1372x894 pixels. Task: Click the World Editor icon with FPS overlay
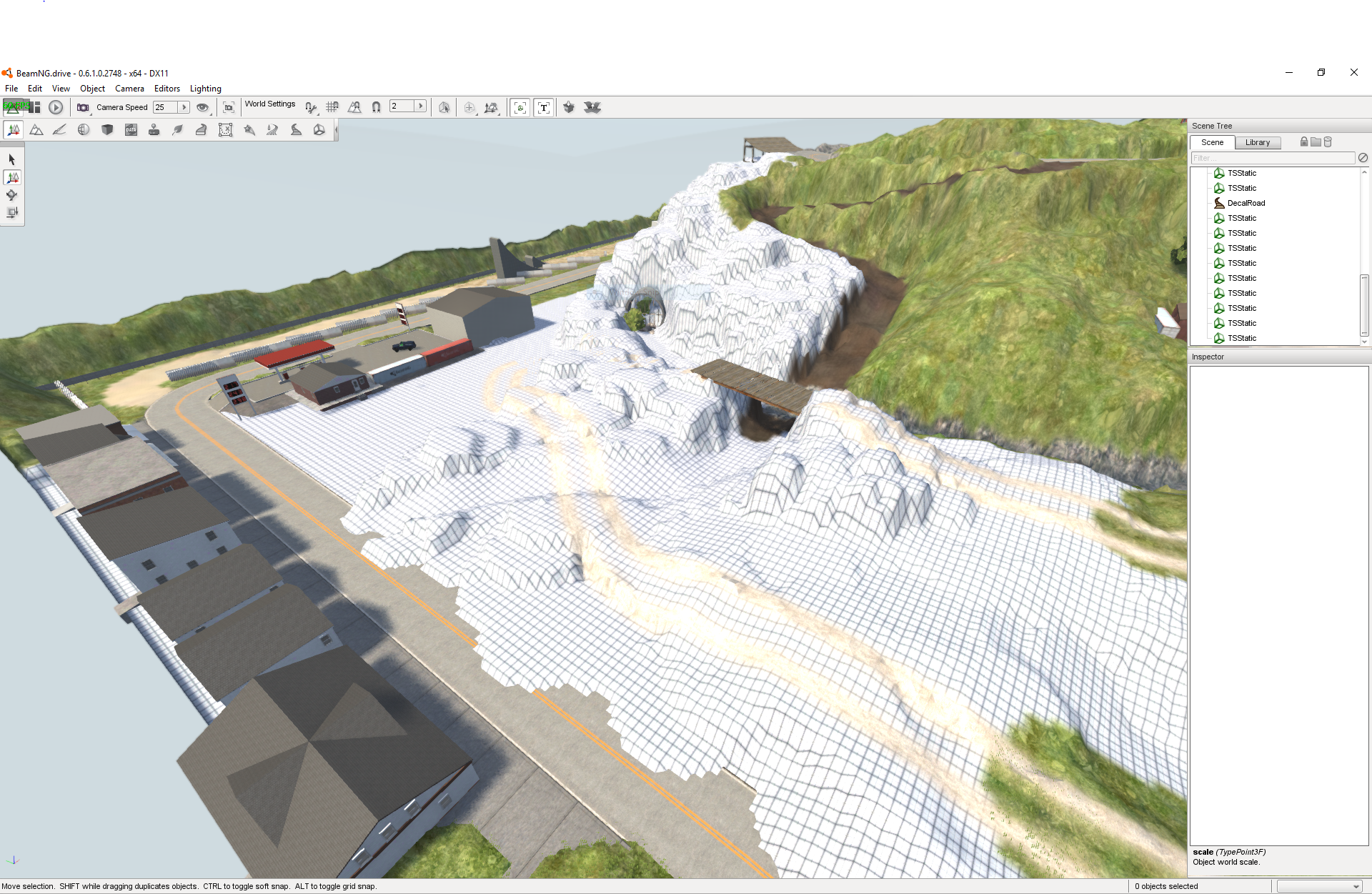(14, 107)
